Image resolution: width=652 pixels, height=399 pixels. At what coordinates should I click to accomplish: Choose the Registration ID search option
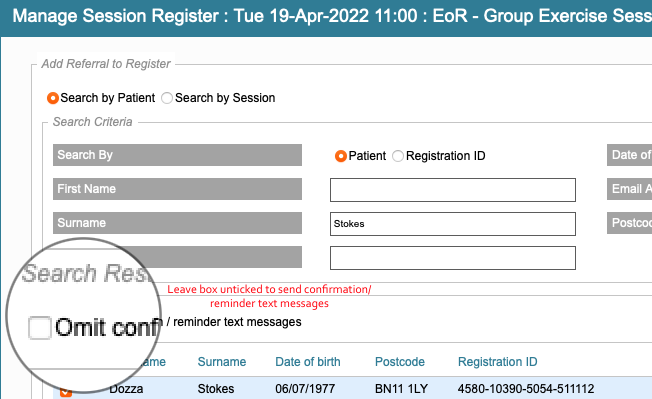click(398, 156)
